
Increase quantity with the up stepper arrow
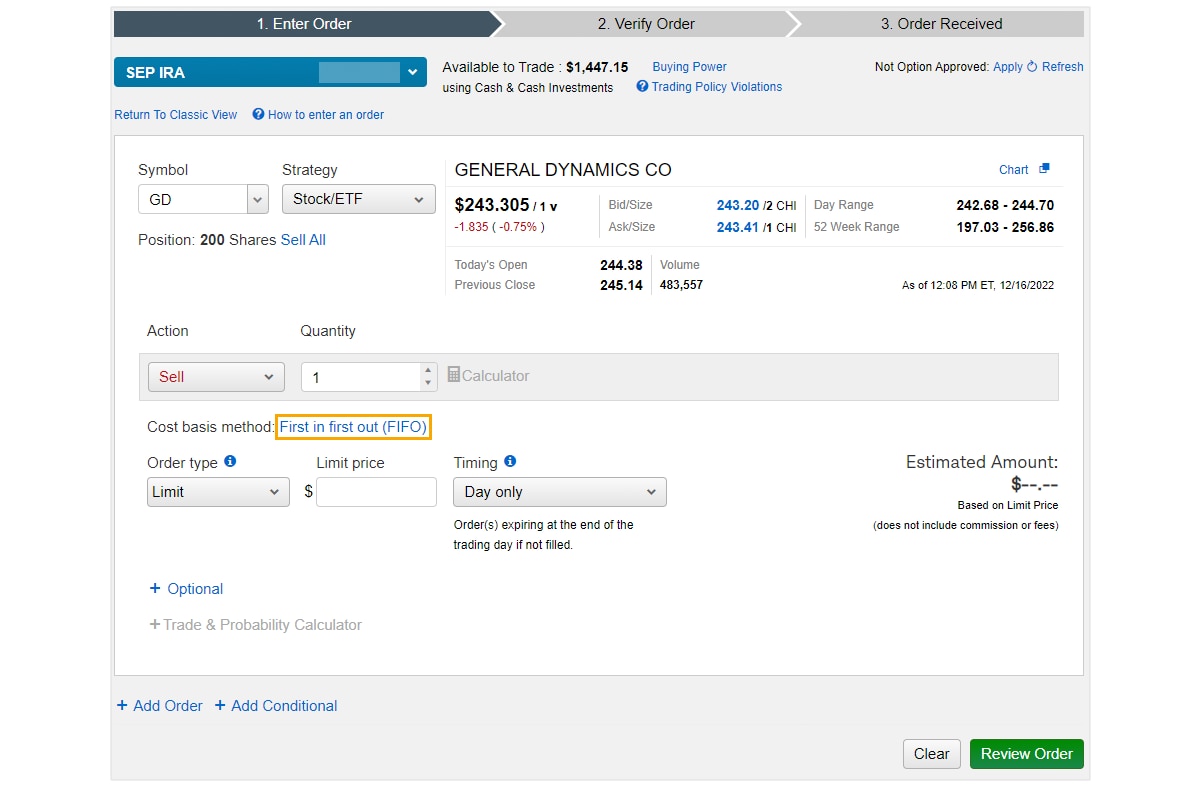point(429,370)
